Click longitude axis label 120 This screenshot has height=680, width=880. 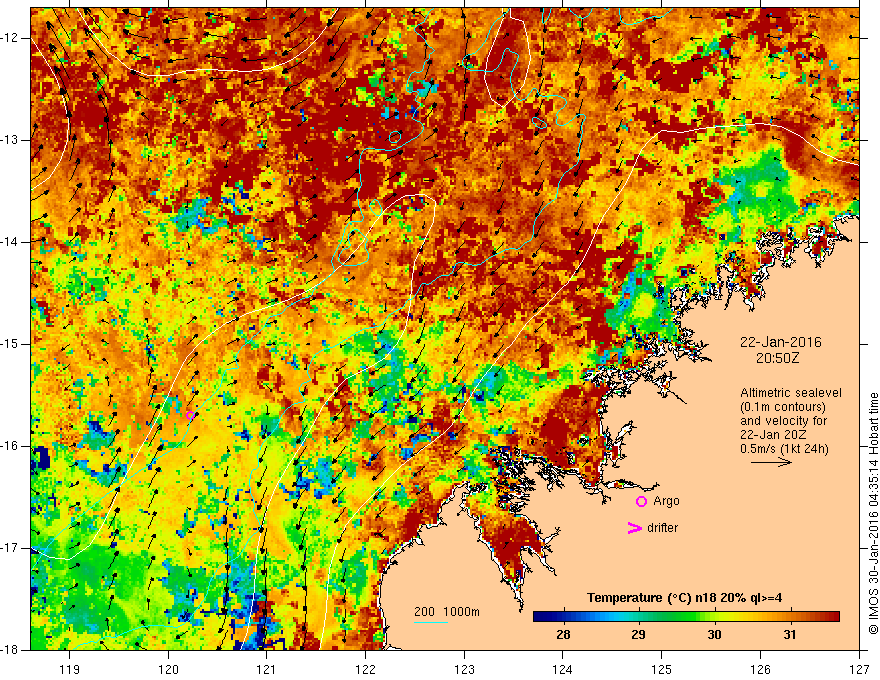pyautogui.click(x=168, y=669)
